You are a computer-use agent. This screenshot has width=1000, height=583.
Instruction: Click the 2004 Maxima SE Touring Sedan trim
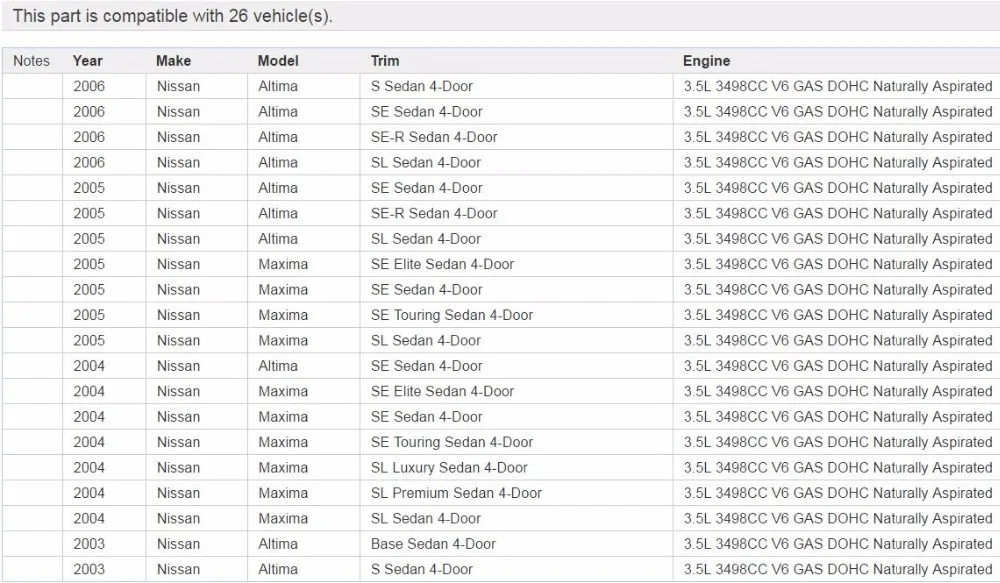(x=452, y=442)
